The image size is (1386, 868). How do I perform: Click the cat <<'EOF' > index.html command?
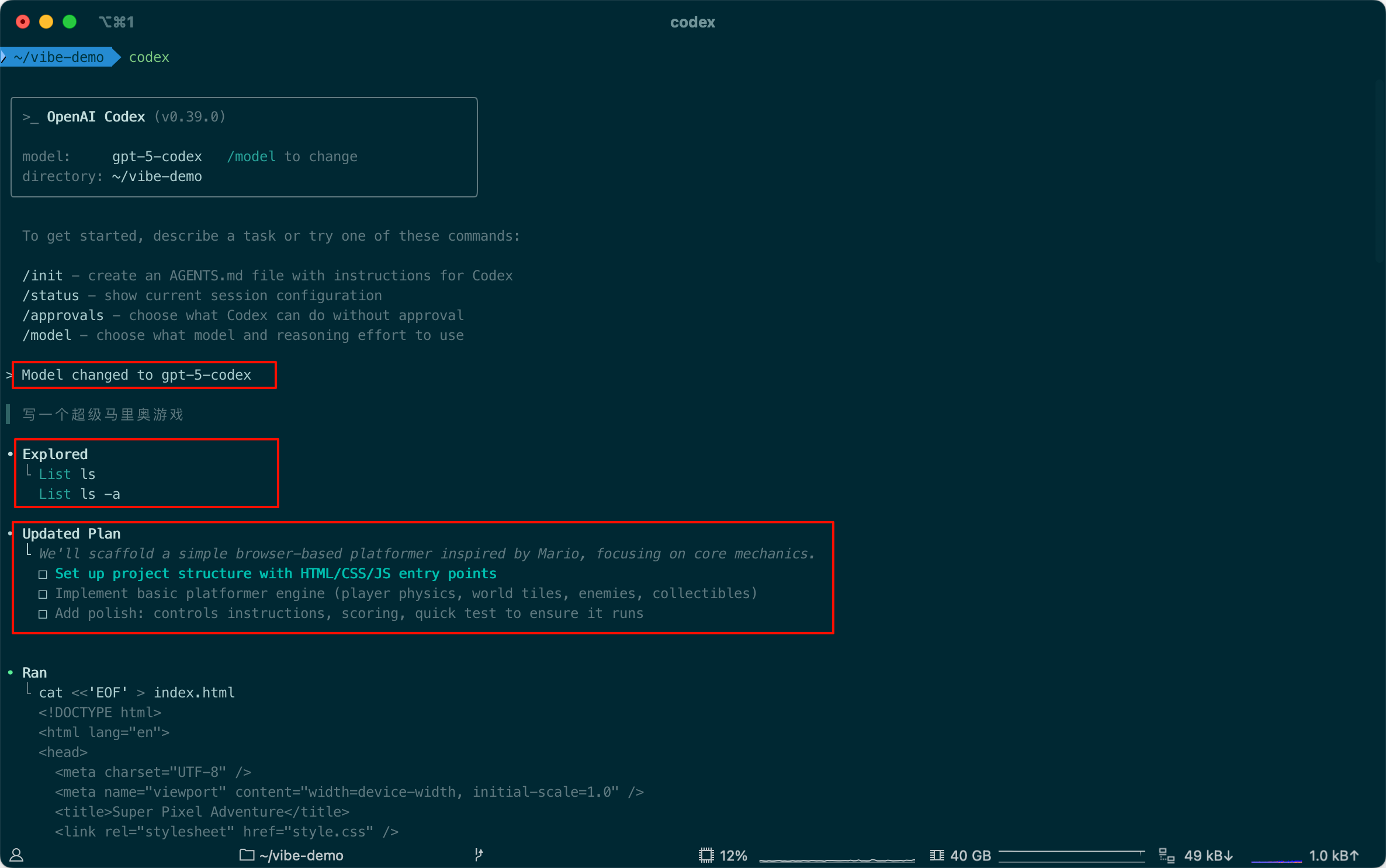pos(137,693)
